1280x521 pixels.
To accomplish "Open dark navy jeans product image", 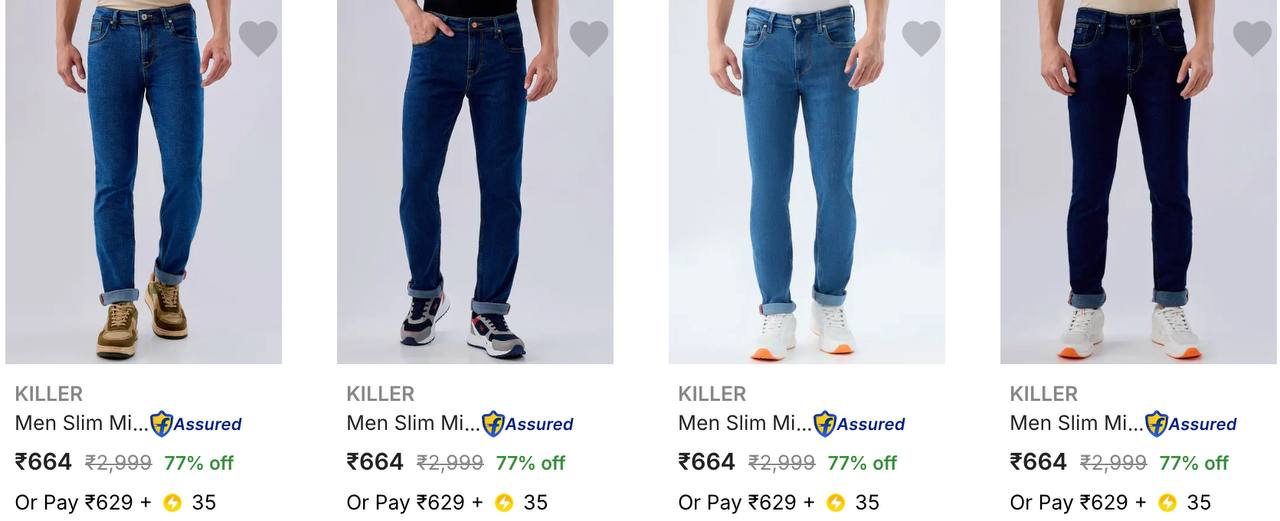I will coord(1138,180).
